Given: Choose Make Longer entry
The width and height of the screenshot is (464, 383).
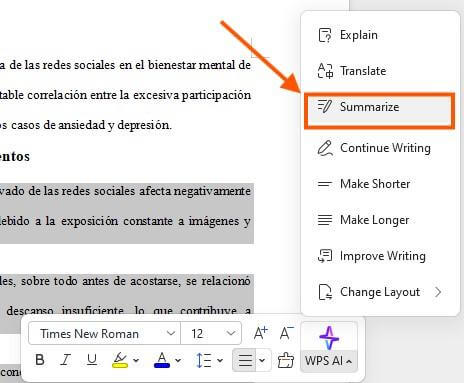Looking at the screenshot, I should tap(380, 220).
